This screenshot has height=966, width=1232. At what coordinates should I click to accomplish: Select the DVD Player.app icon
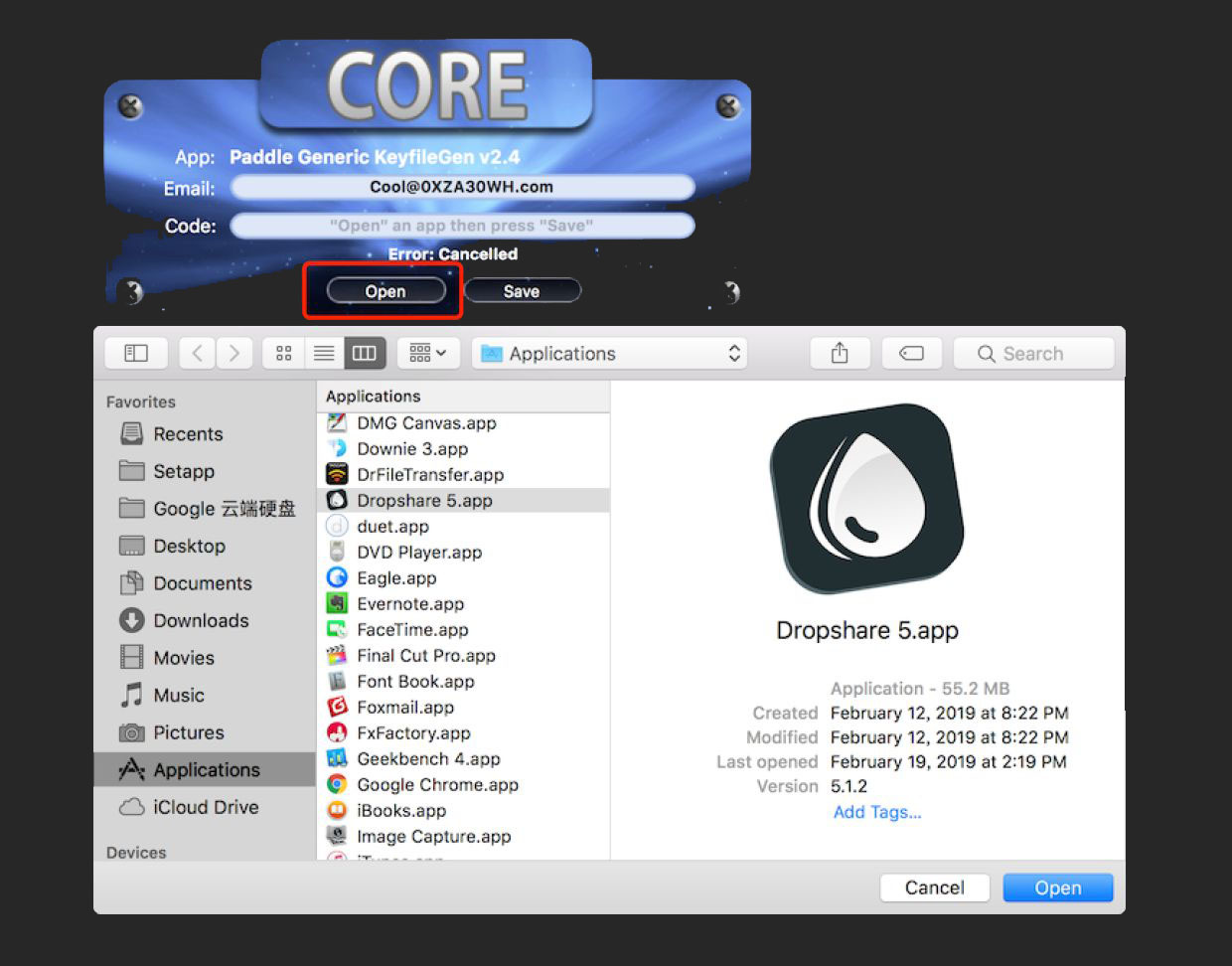(x=337, y=553)
